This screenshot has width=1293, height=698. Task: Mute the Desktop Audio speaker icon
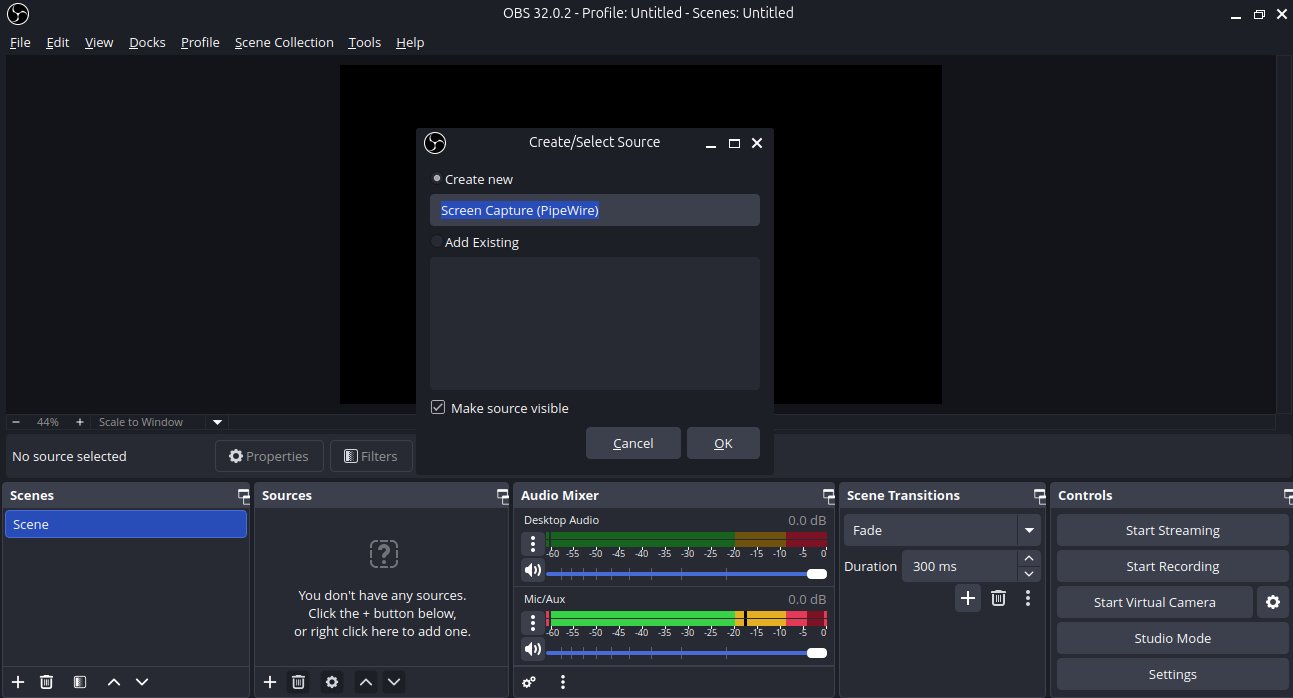[x=532, y=570]
